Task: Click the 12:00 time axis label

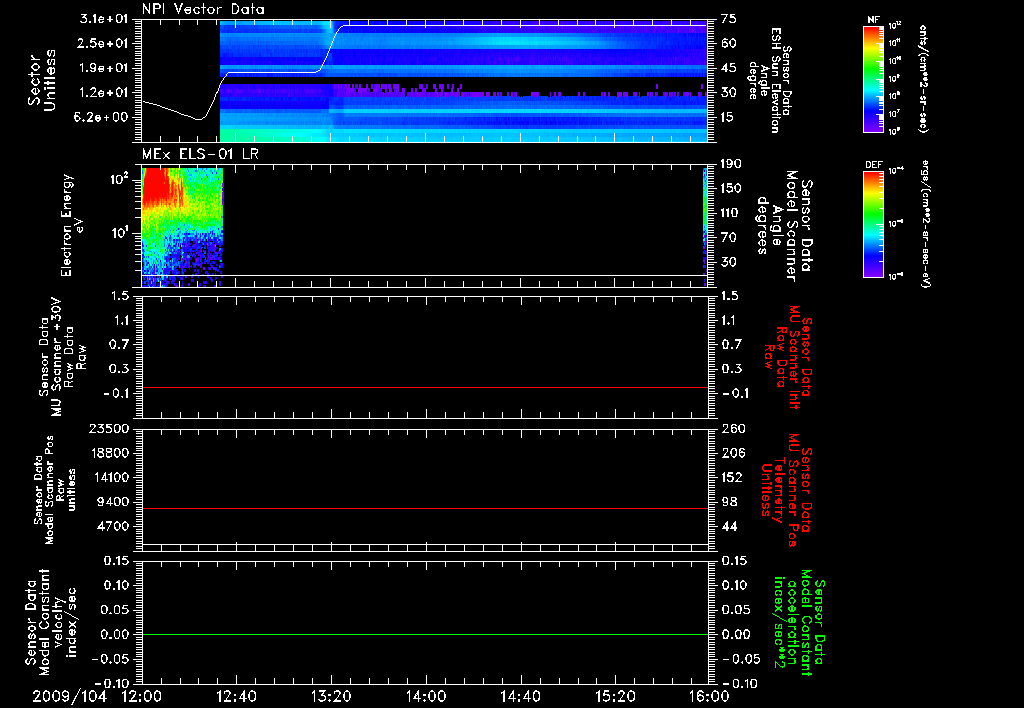Action: 142,696
